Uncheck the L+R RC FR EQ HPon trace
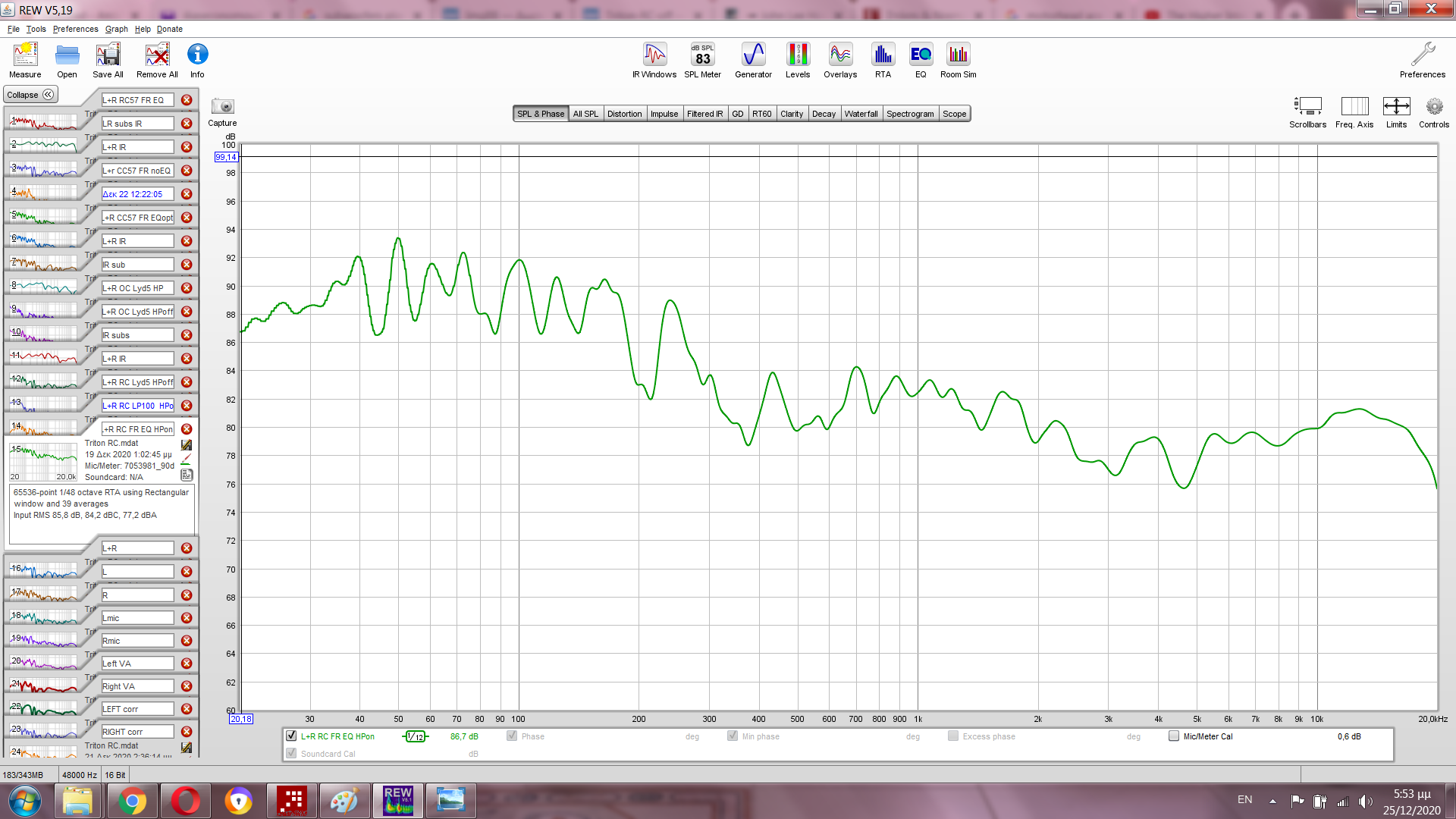The image size is (1456, 819). 291,736
